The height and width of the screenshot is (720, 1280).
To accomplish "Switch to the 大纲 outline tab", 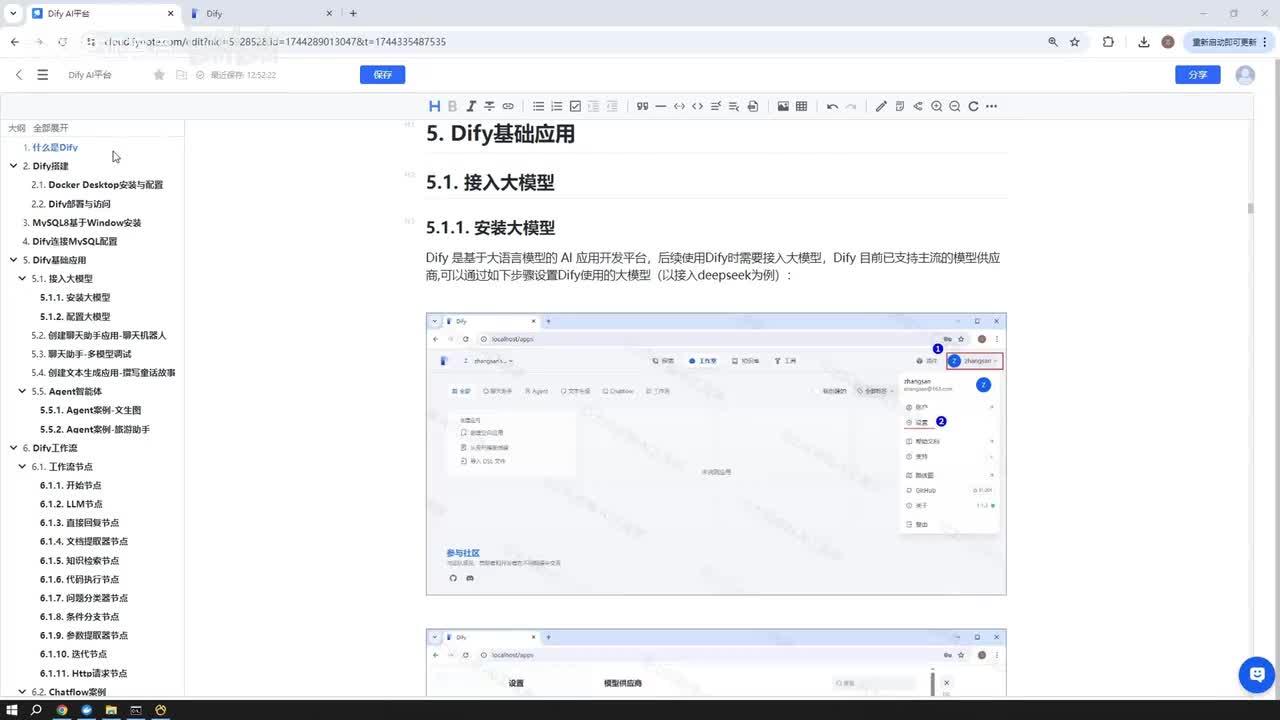I will click(x=16, y=128).
